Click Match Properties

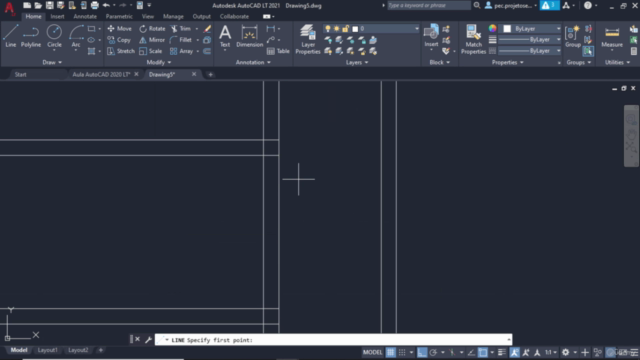(x=473, y=39)
